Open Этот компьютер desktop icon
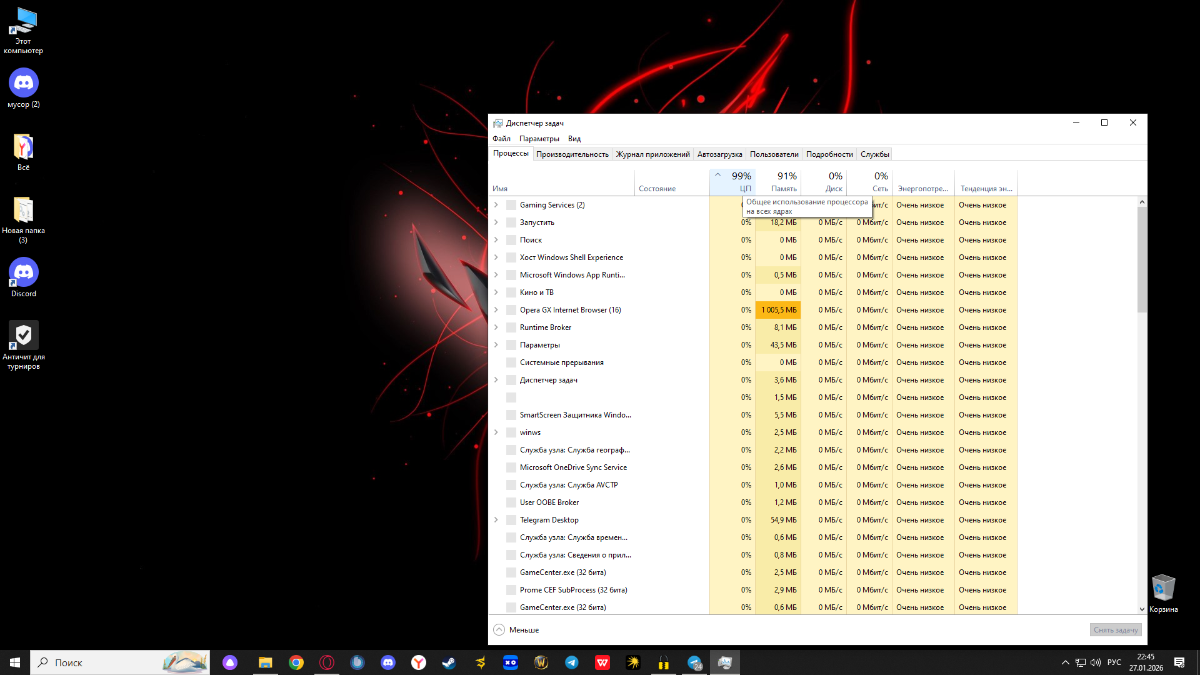The height and width of the screenshot is (675, 1200). tap(23, 20)
